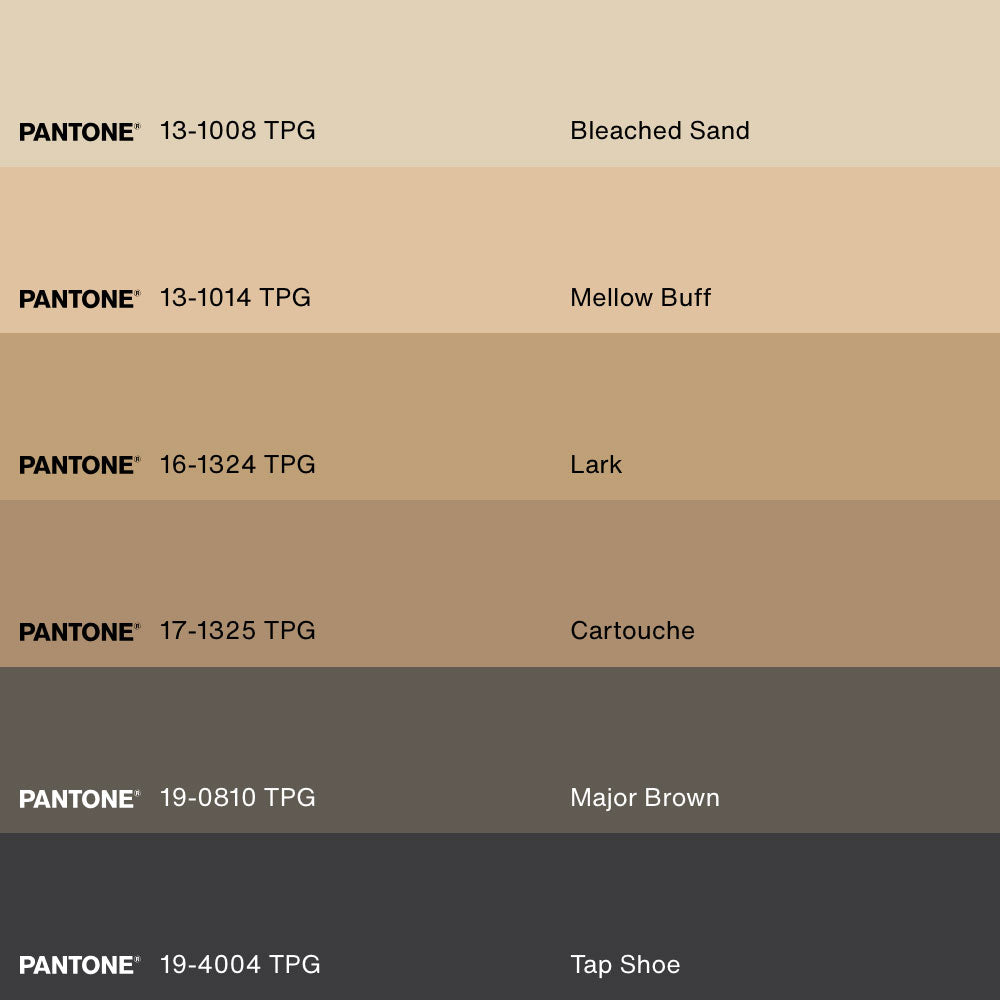Select the white PANTONE logo beside 19-0810 TPG
The image size is (1000, 1000).
79,799
